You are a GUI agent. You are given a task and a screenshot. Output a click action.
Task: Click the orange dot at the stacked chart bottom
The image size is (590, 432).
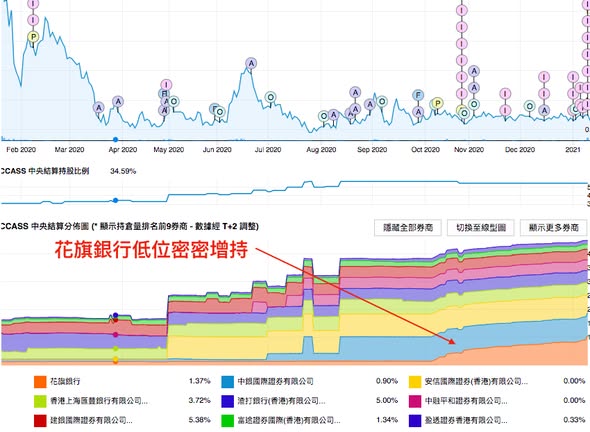(x=116, y=361)
